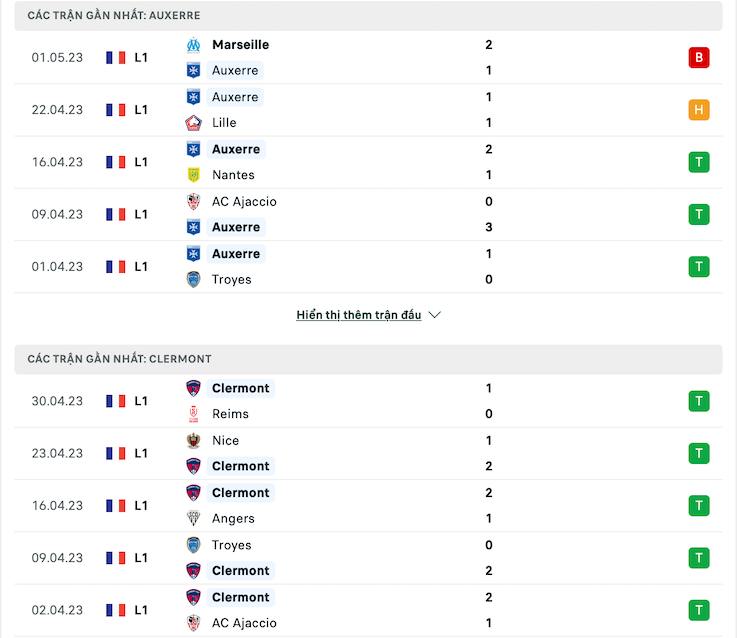Viewport: 737px width, 638px height.
Task: Click highlighted Clermont name on 02.04.23
Action: (x=241, y=597)
